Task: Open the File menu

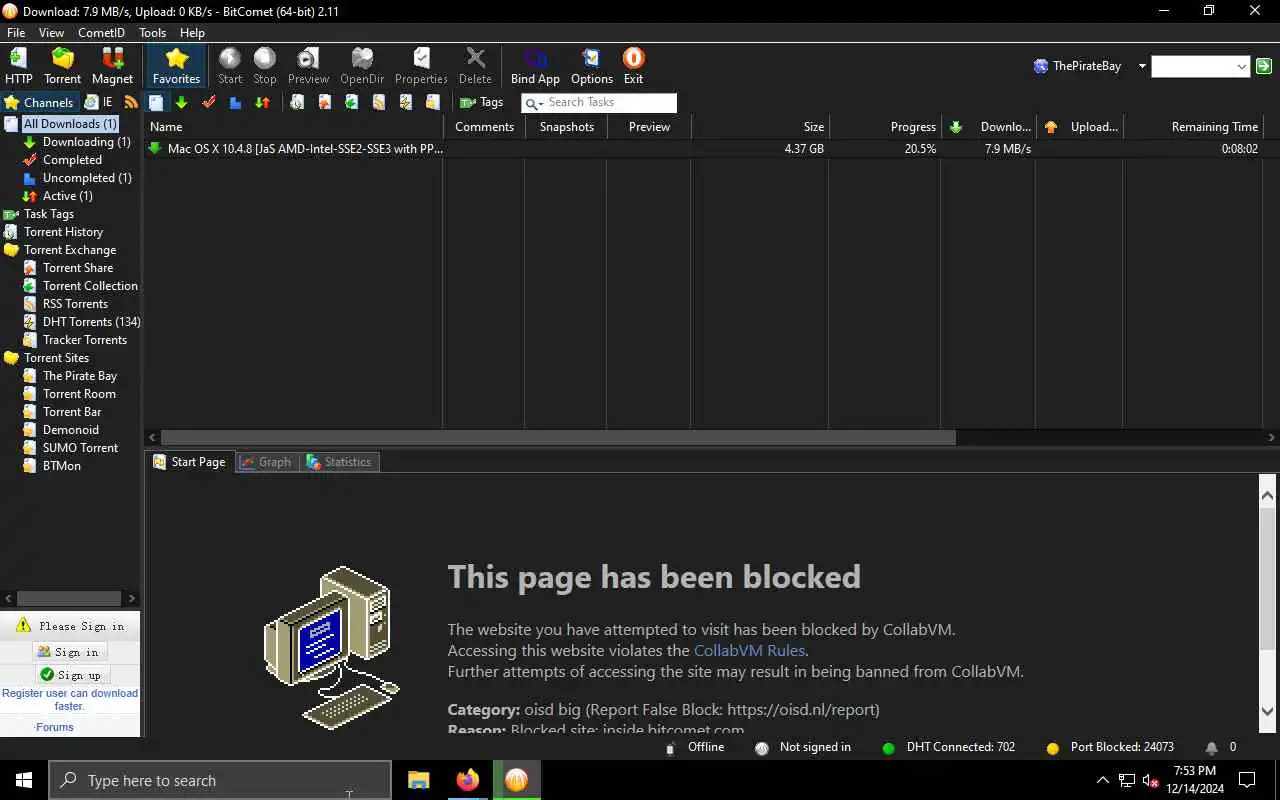Action: [x=16, y=33]
